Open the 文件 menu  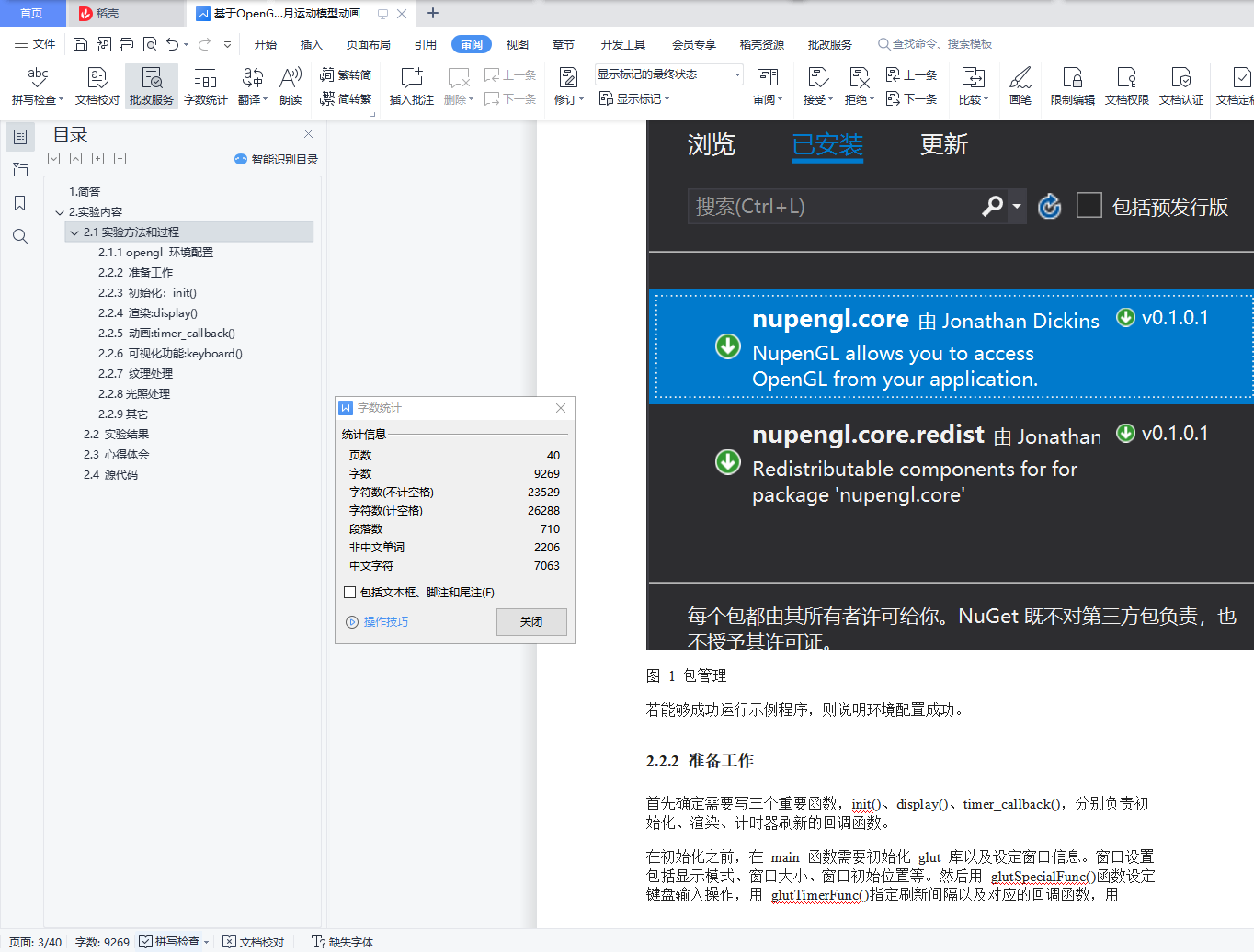pos(35,44)
